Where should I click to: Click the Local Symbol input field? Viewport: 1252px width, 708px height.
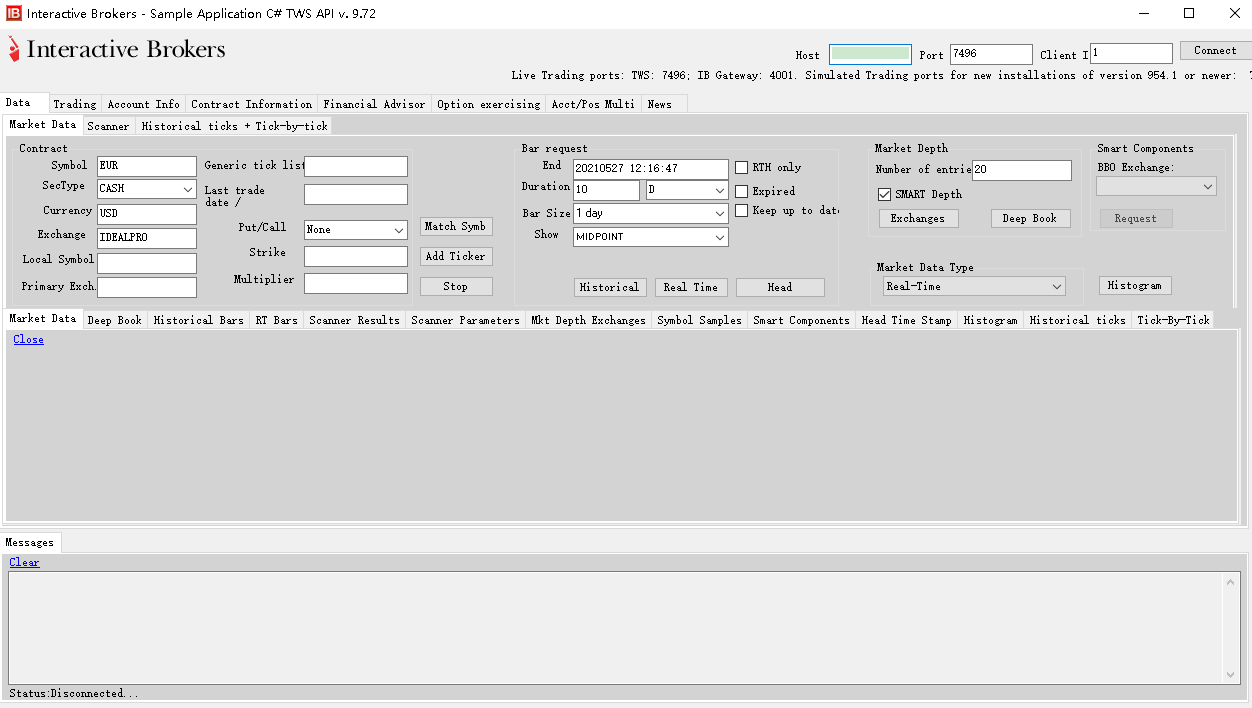point(147,263)
